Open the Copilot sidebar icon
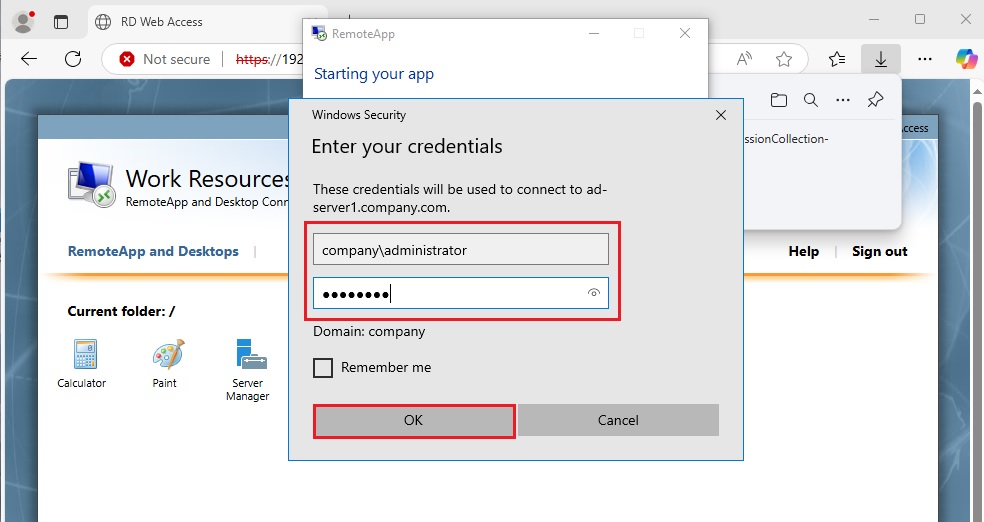984x522 pixels. click(x=965, y=59)
